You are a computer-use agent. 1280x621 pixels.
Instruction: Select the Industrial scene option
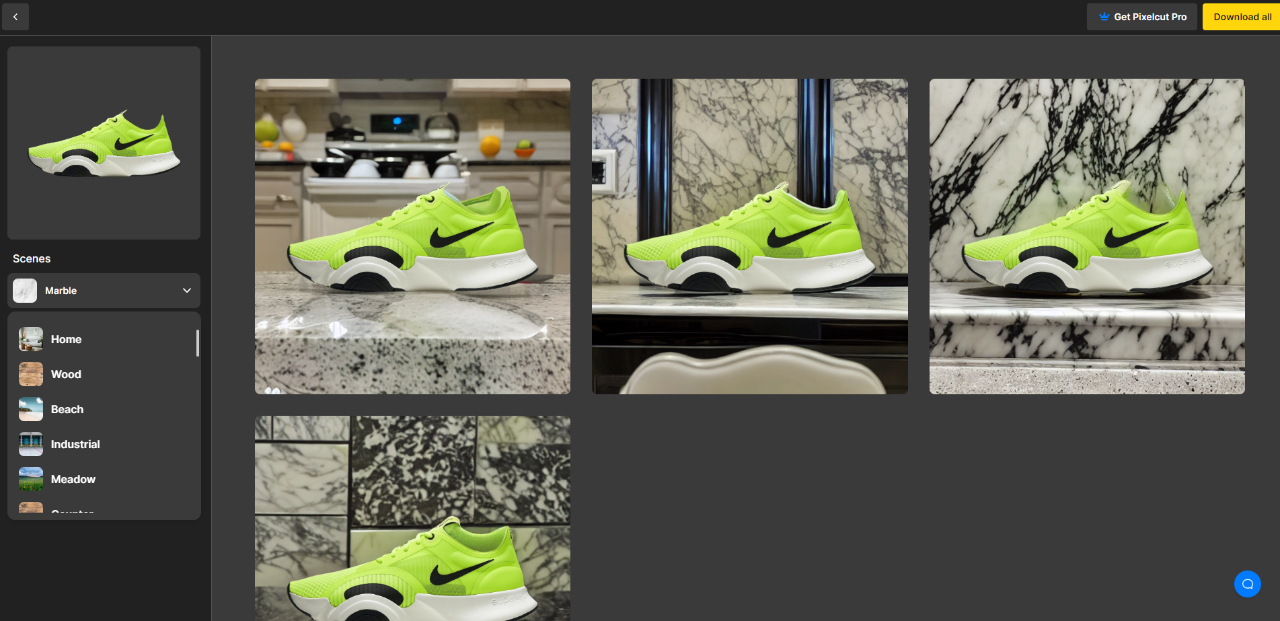(103, 444)
